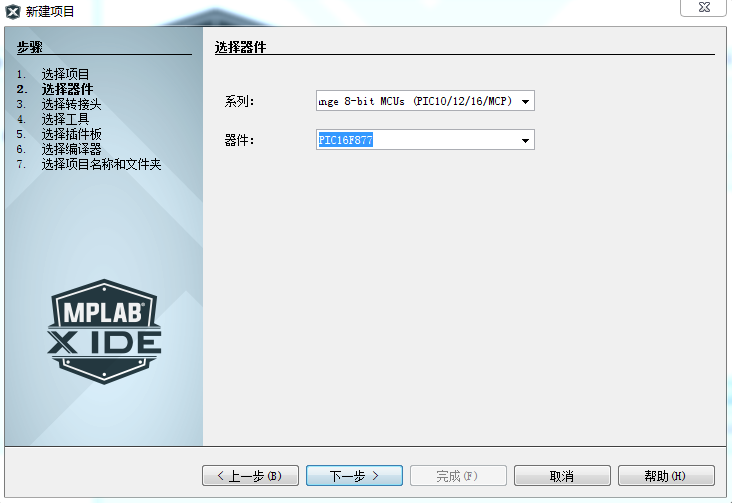Select step 7 选择项目名称和文件夹
The height and width of the screenshot is (503, 732).
101,164
